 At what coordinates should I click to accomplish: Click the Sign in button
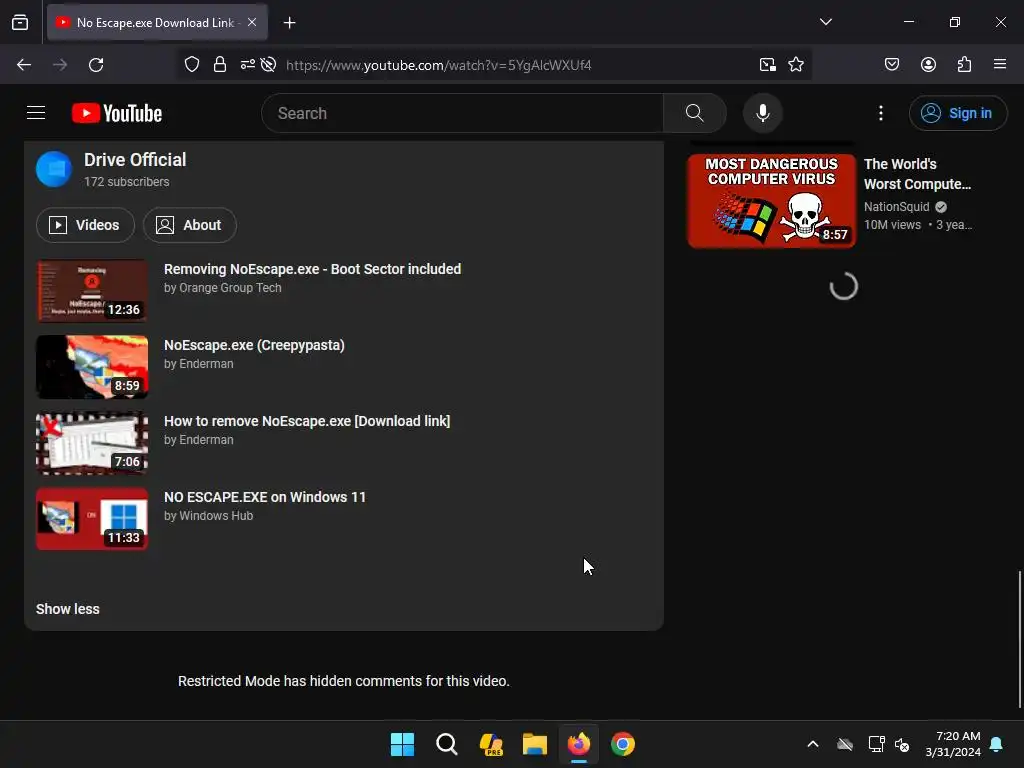click(957, 113)
